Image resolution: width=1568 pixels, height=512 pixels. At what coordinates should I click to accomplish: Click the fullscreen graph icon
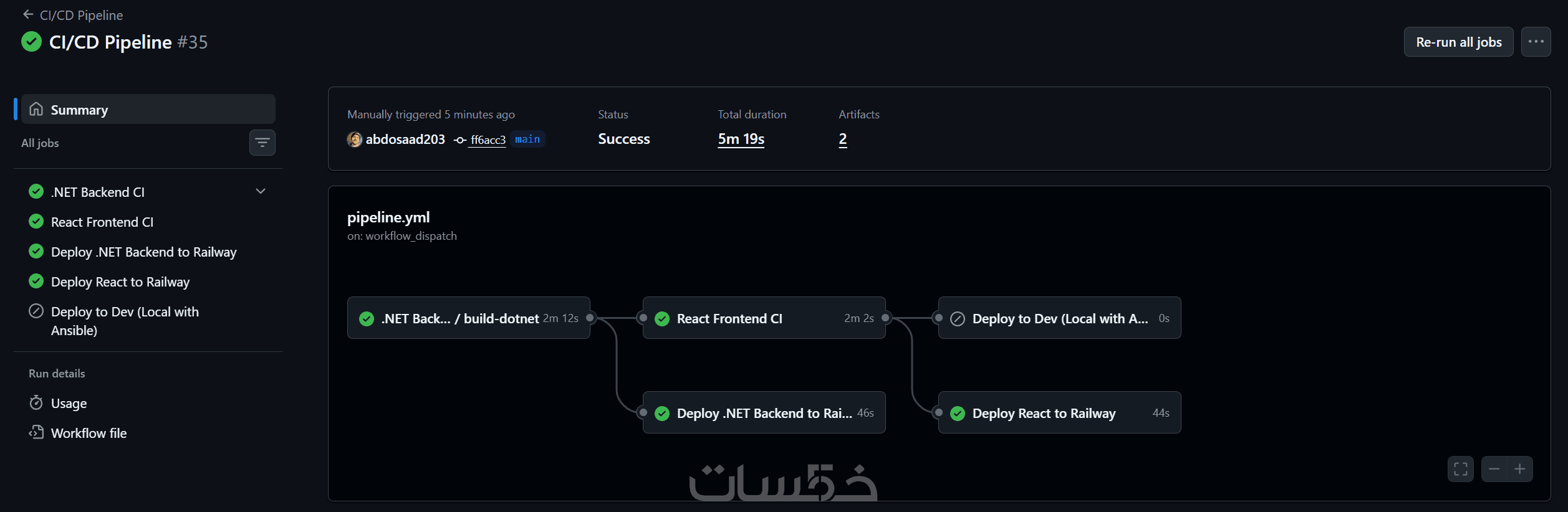pos(1461,469)
